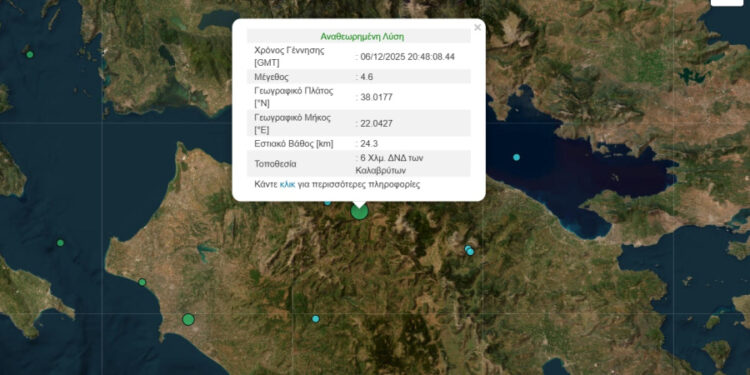750x375 pixels.
Task: Select the paired cyan markers east of the epicenter
Action: [469, 250]
